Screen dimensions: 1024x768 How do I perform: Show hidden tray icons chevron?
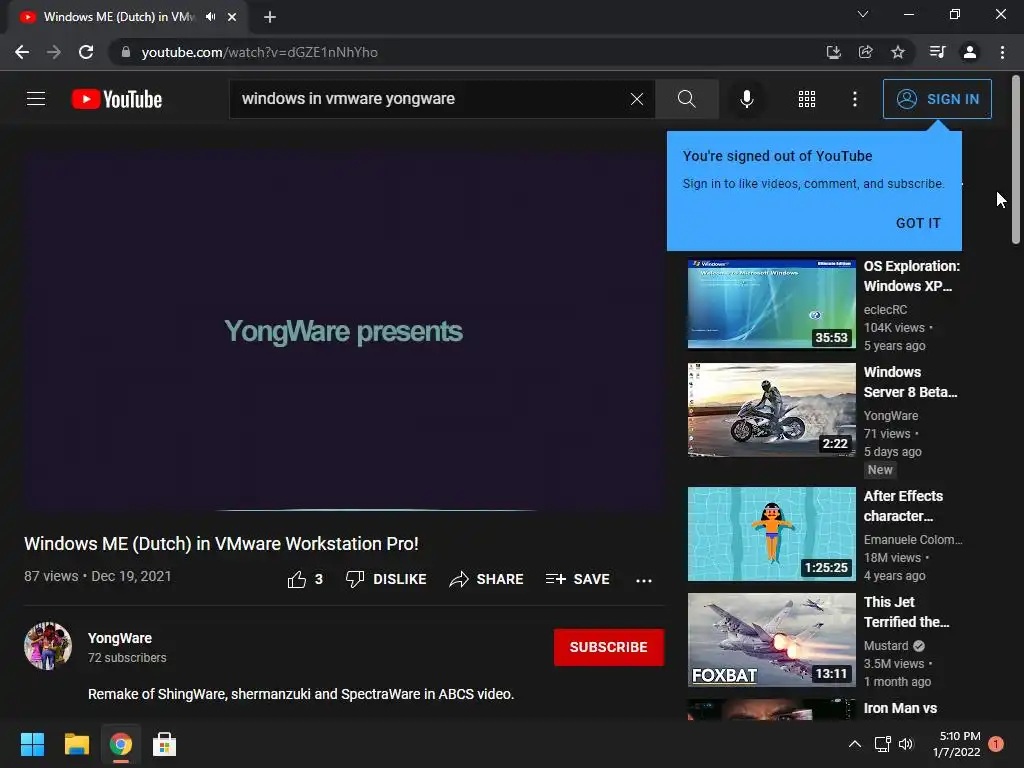(854, 744)
